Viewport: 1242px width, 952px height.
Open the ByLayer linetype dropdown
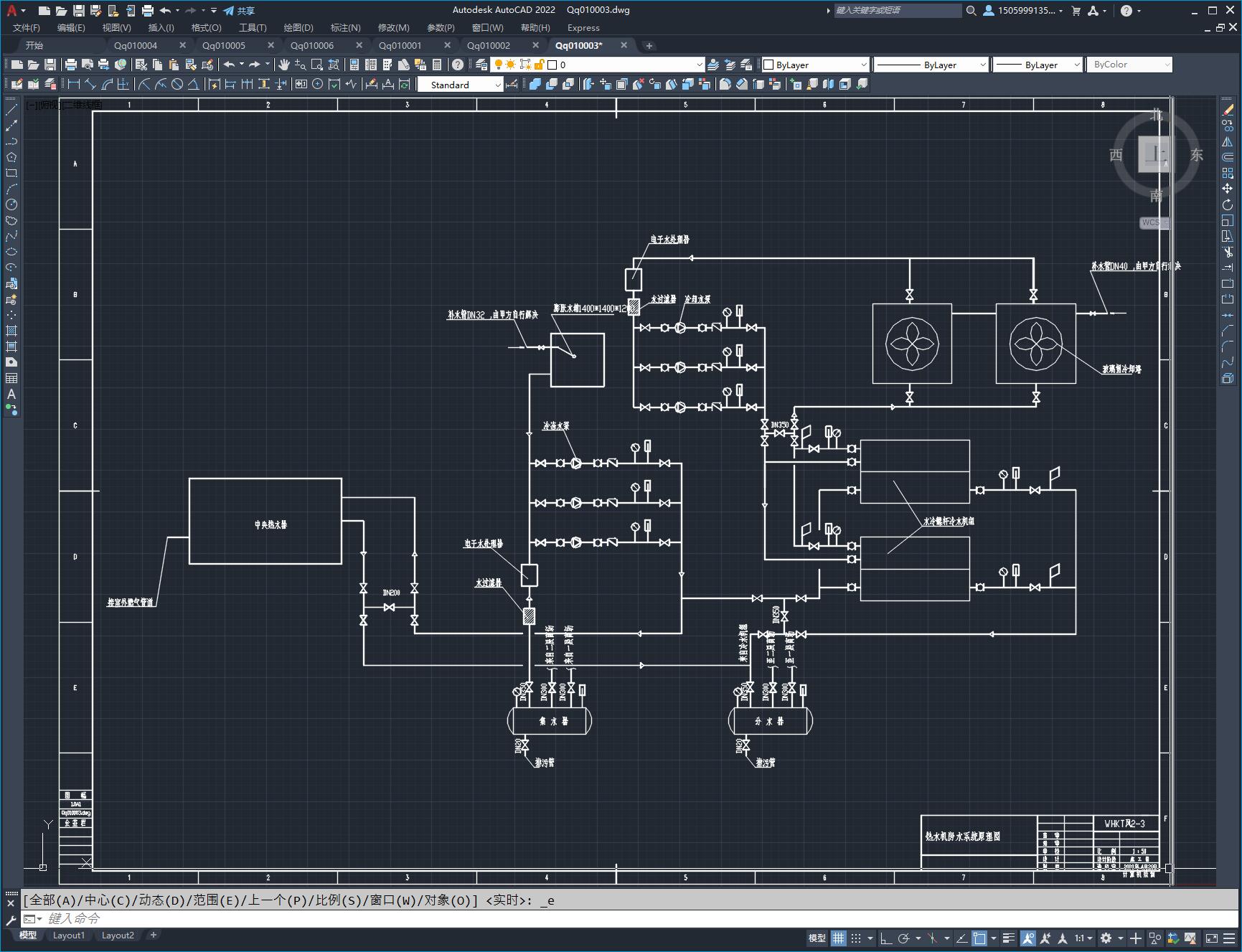(983, 65)
